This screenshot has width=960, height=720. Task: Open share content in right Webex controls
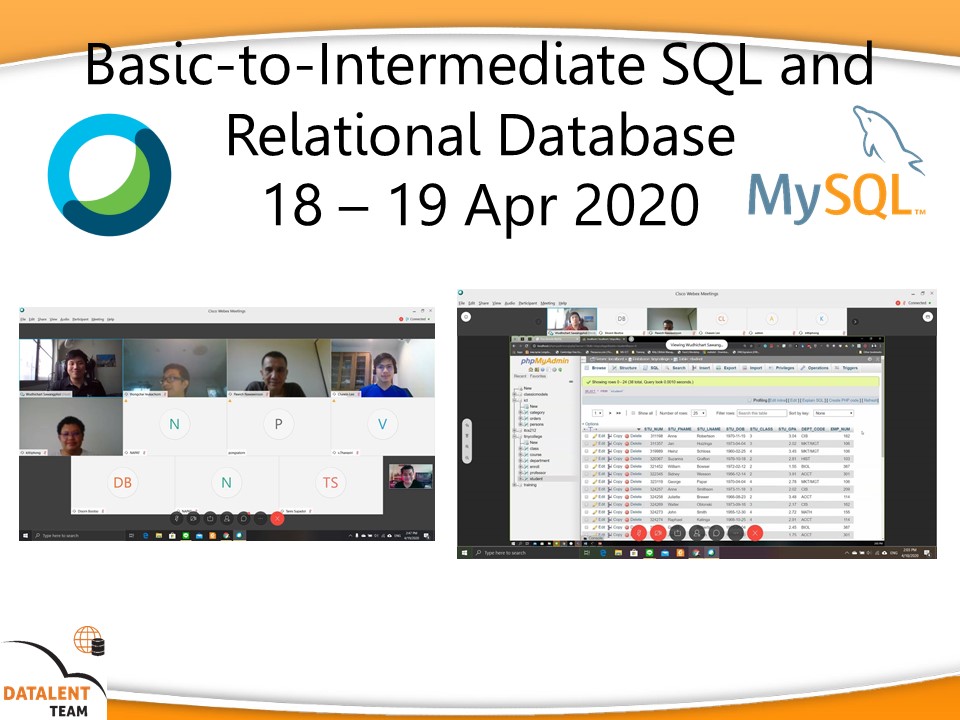(677, 533)
